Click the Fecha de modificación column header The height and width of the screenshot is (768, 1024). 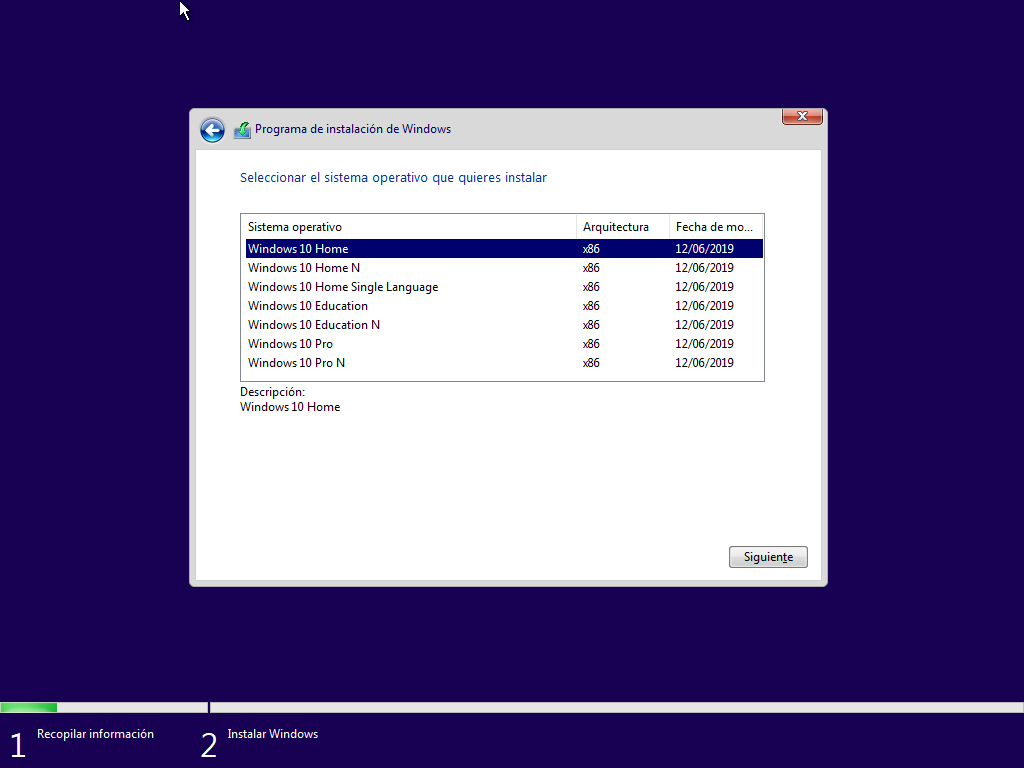(715, 227)
